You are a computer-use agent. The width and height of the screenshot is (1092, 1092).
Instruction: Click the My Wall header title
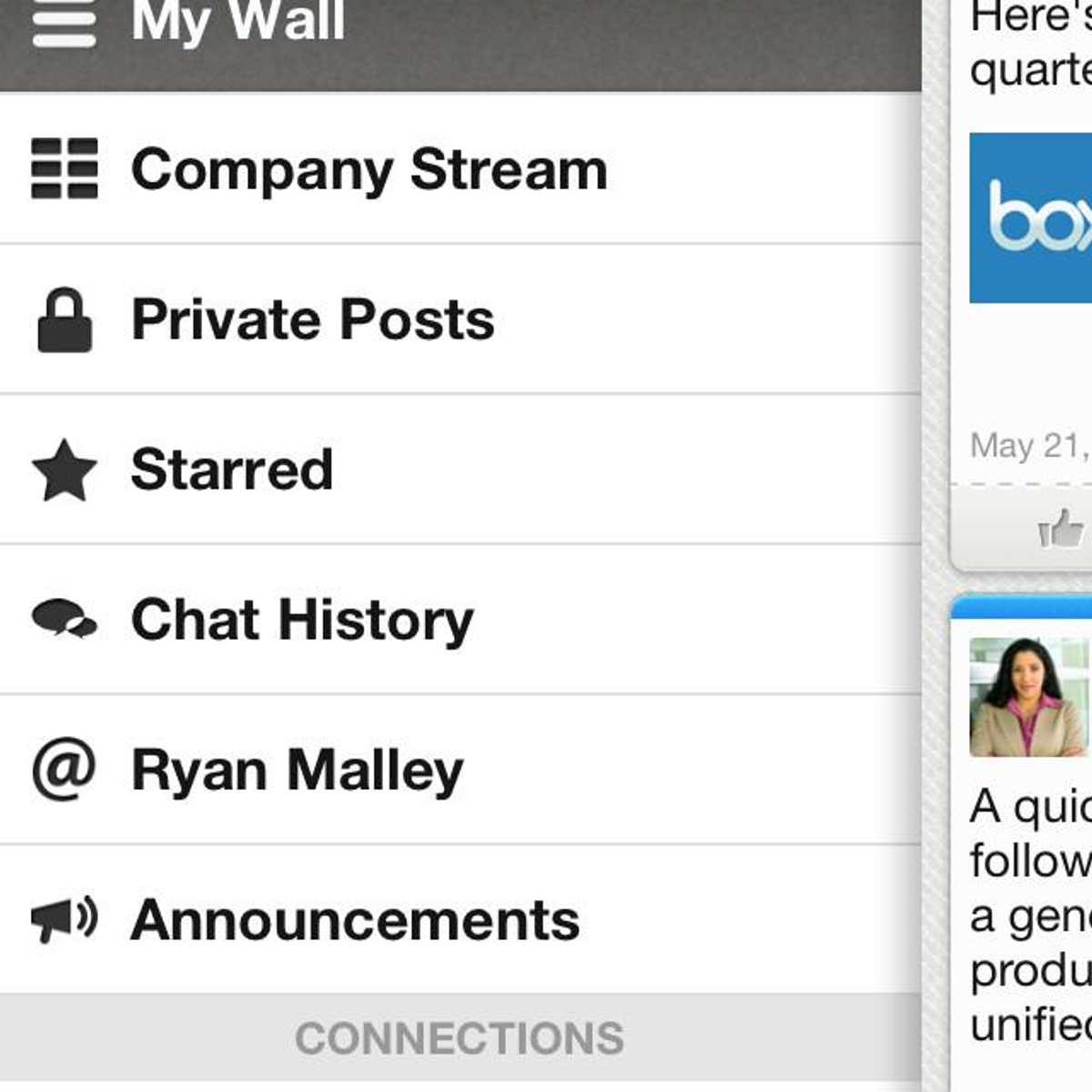pyautogui.click(x=238, y=20)
